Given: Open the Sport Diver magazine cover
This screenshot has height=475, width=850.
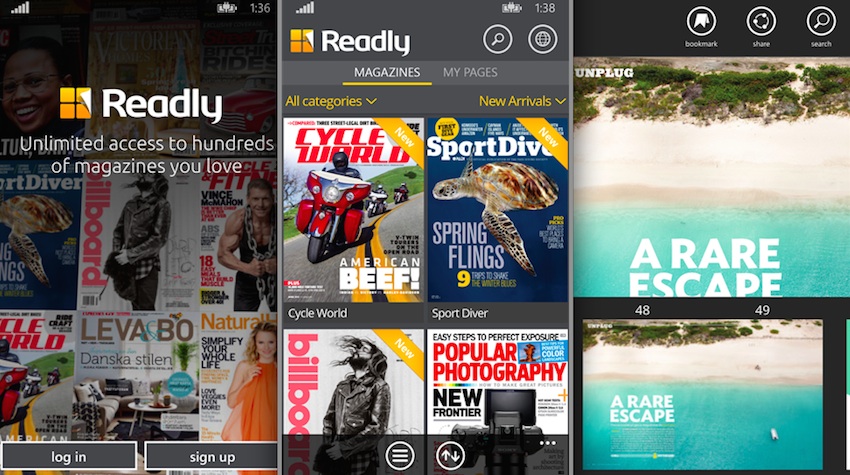Looking at the screenshot, I should [x=497, y=208].
